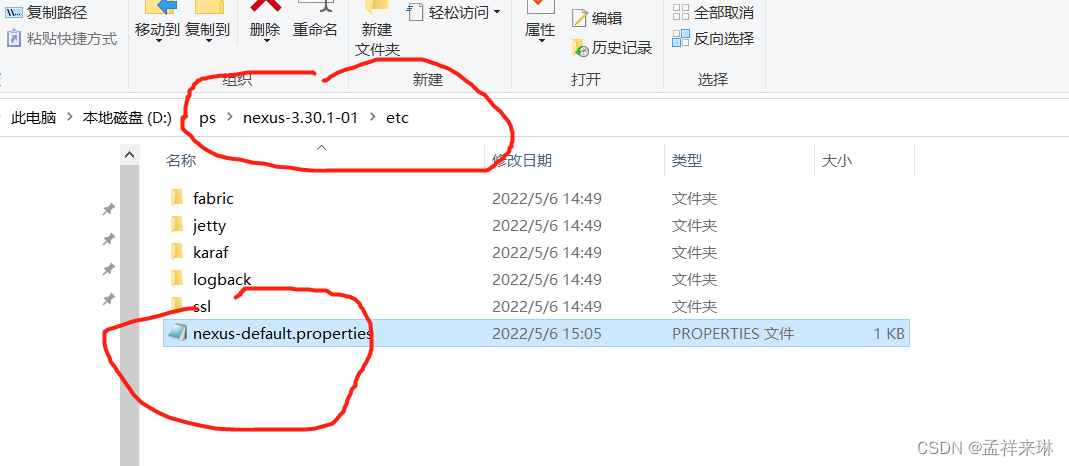Click the Copy path icon
This screenshot has height=466, width=1069.
[x=14, y=12]
